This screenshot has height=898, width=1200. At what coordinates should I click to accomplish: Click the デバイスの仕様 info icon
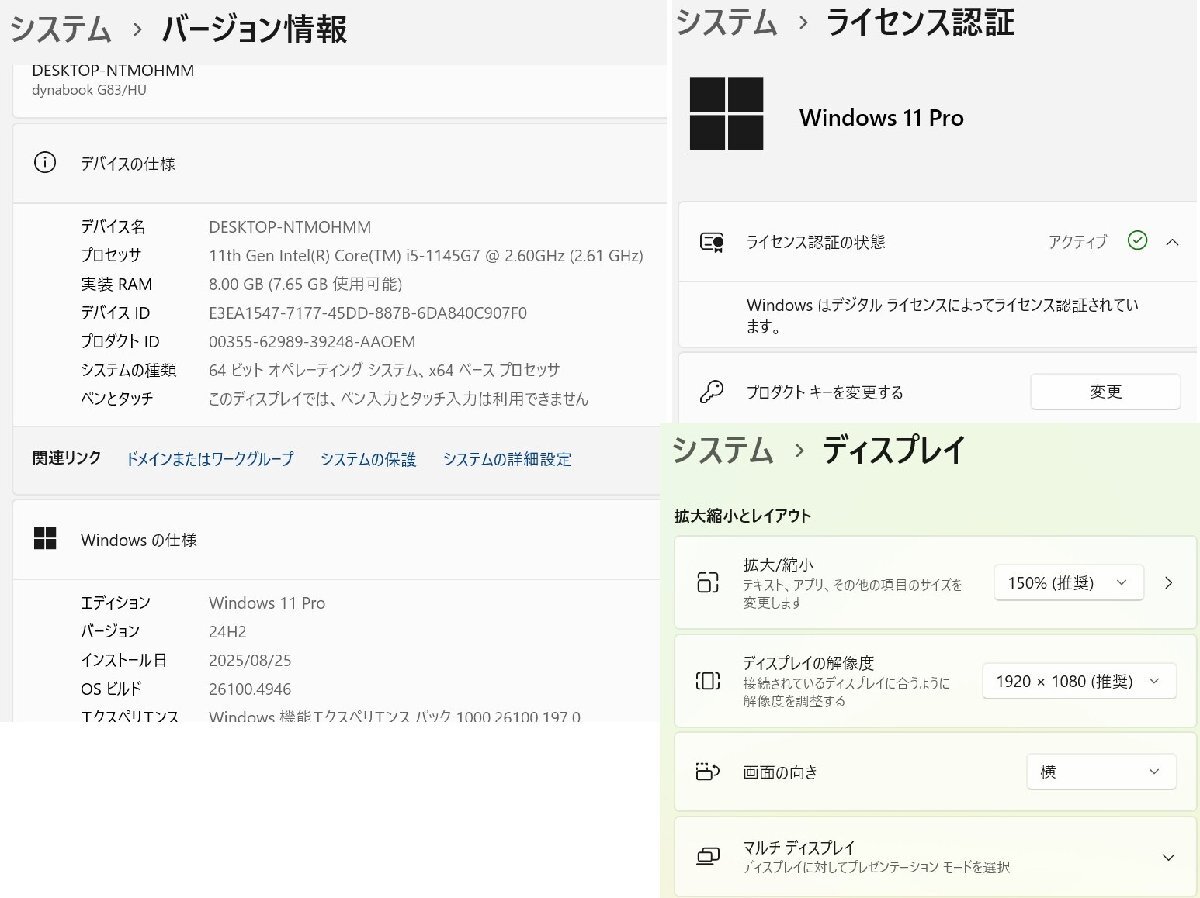(44, 162)
